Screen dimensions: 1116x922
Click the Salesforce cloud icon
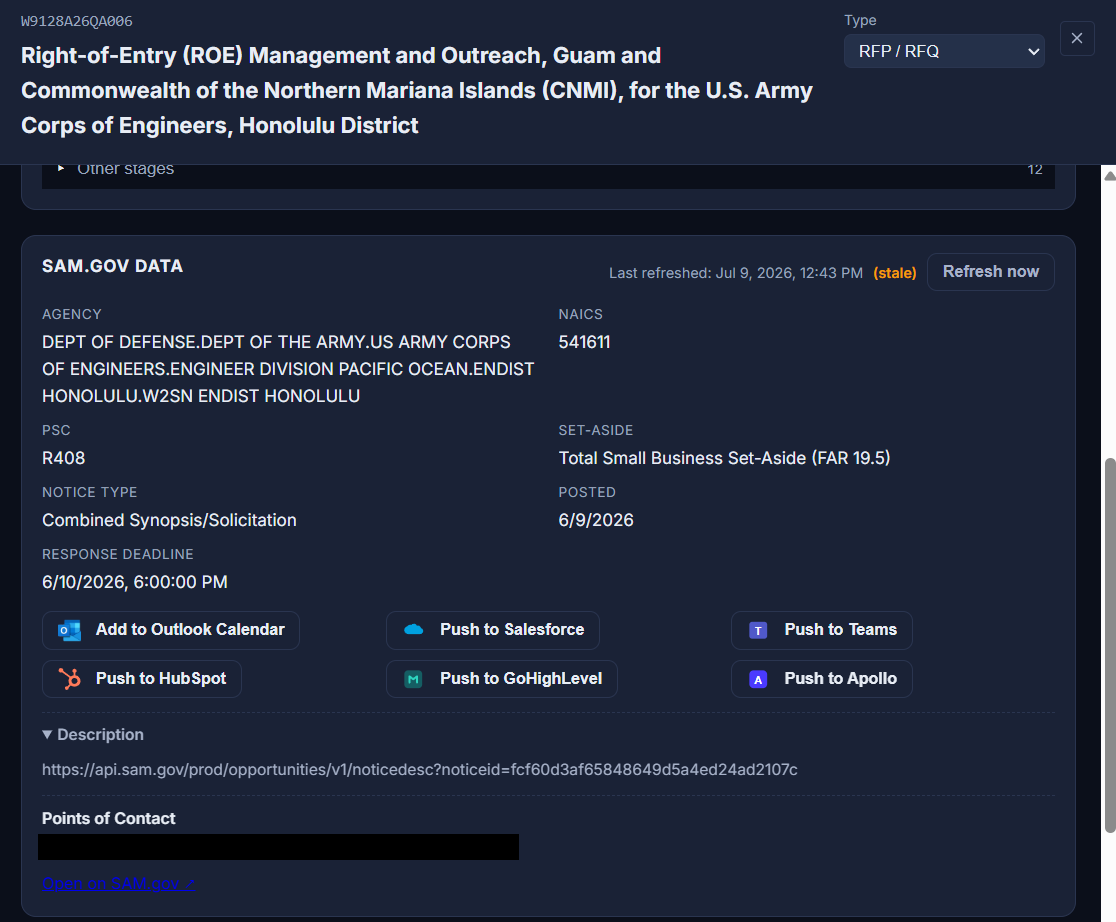click(x=414, y=630)
